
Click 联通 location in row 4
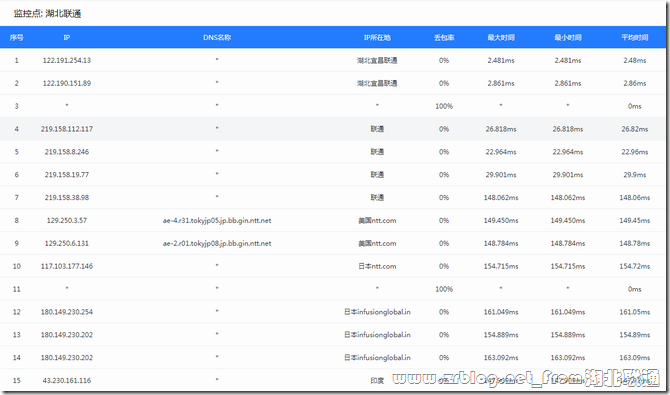pos(377,129)
